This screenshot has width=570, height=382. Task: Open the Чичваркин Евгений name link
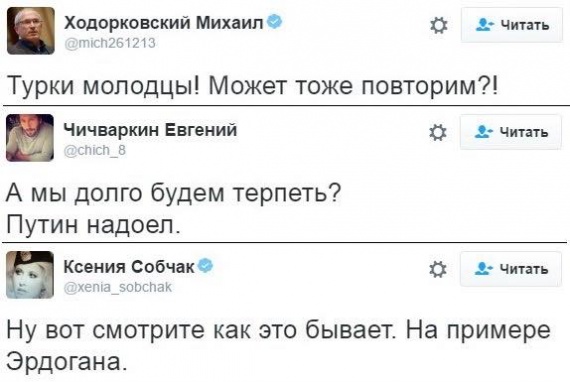[x=150, y=130]
